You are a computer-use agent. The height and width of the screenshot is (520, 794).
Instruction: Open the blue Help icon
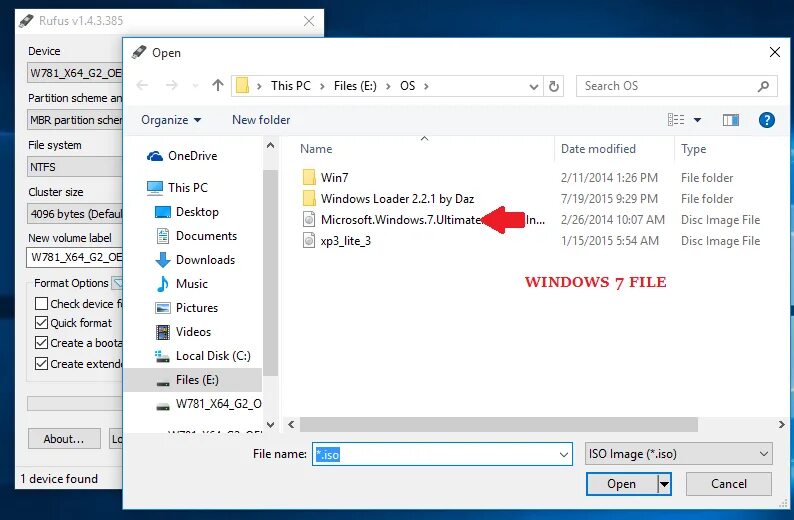767,120
